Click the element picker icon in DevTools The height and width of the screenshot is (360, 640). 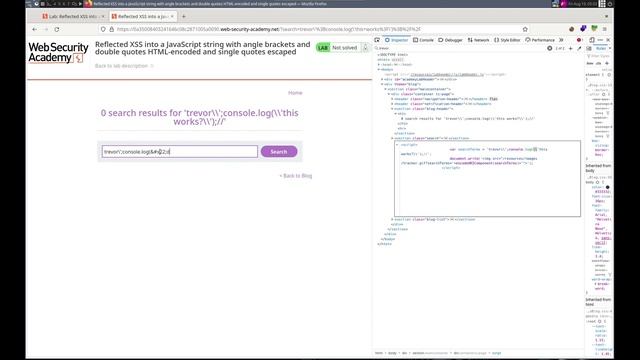pyautogui.click(x=377, y=40)
